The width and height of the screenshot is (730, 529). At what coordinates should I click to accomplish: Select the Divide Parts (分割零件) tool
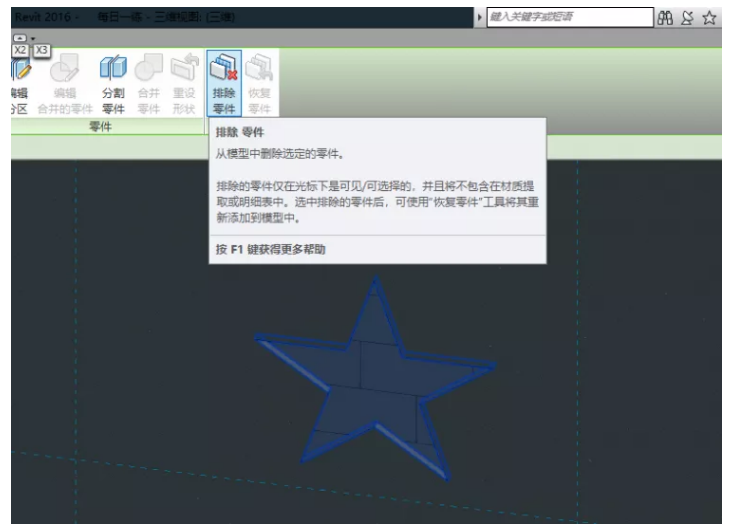113,83
